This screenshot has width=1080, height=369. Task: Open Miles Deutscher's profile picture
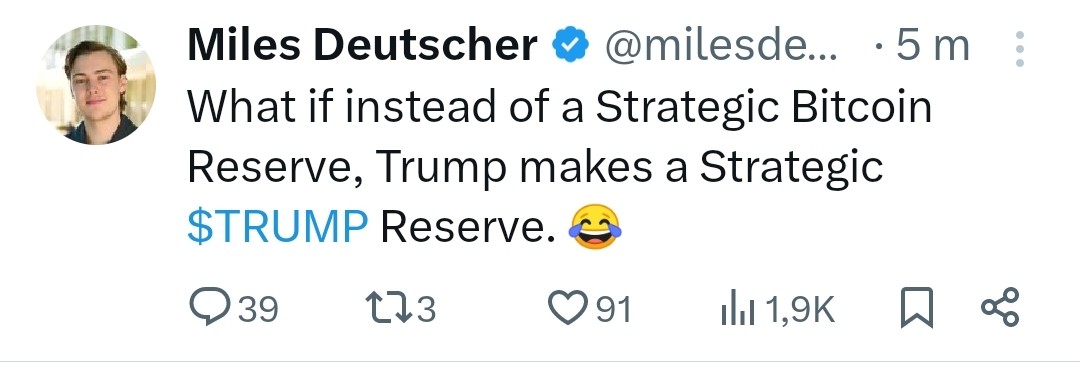coord(96,85)
